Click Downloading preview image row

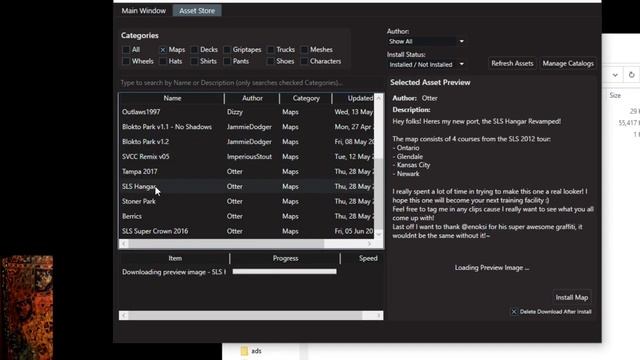(251, 272)
